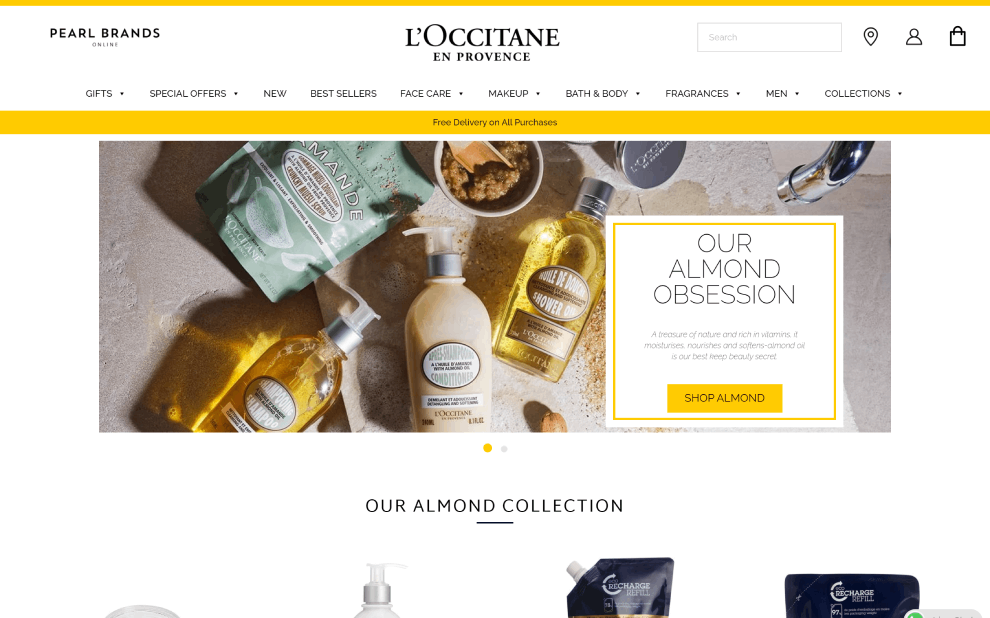Click the Shop Almond button
This screenshot has height=618, width=990.
(x=724, y=398)
